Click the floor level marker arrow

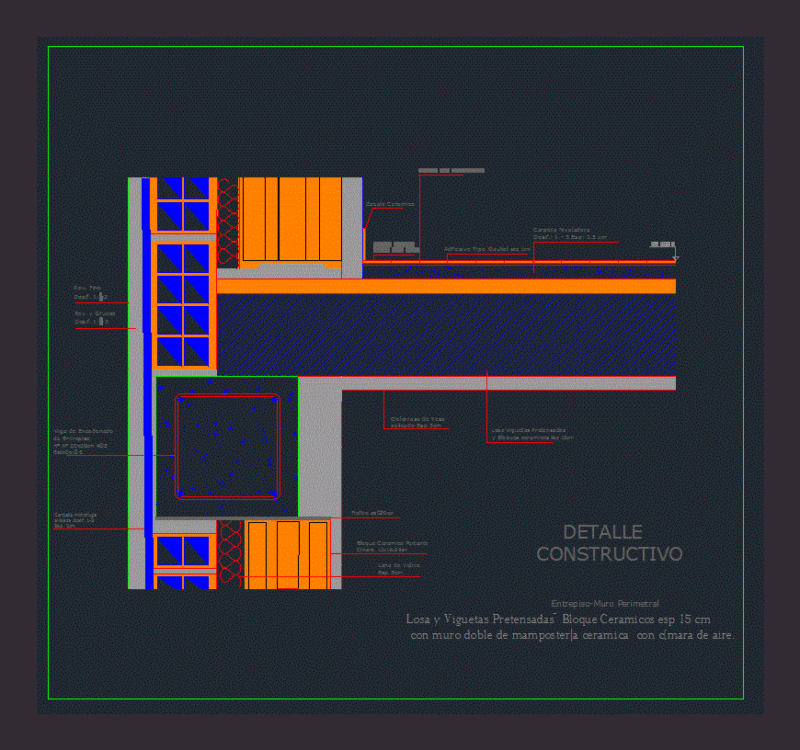[675, 254]
